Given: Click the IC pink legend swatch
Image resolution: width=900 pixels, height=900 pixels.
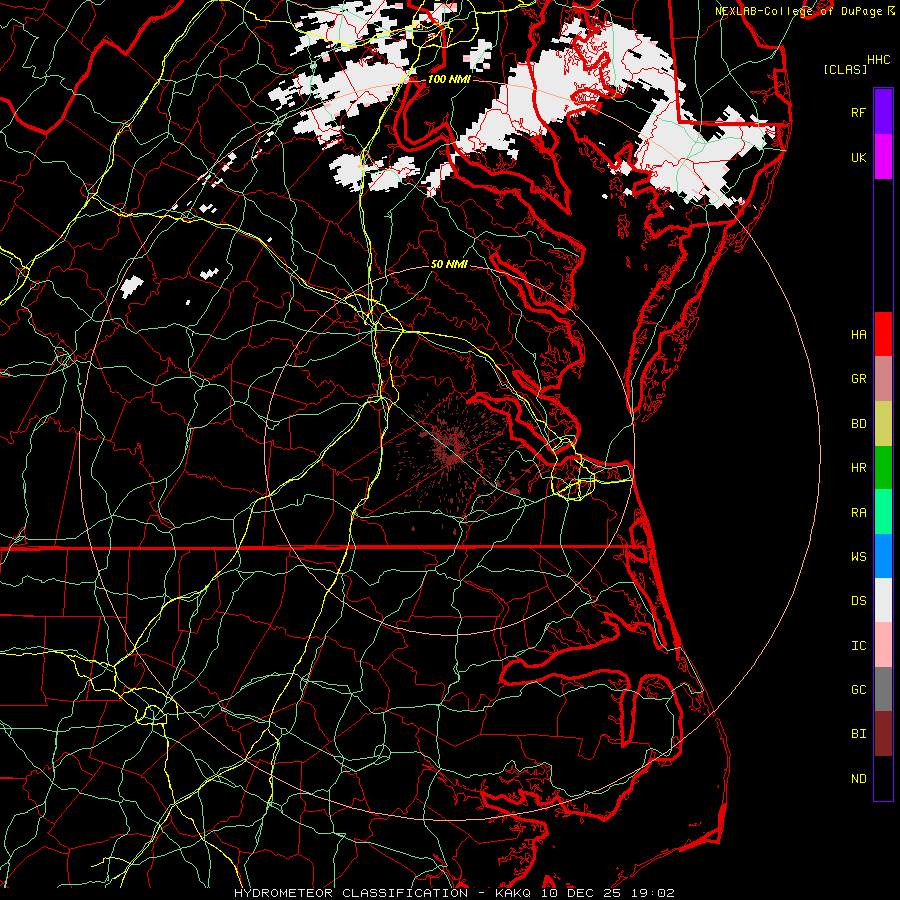Looking at the screenshot, I should (883, 645).
